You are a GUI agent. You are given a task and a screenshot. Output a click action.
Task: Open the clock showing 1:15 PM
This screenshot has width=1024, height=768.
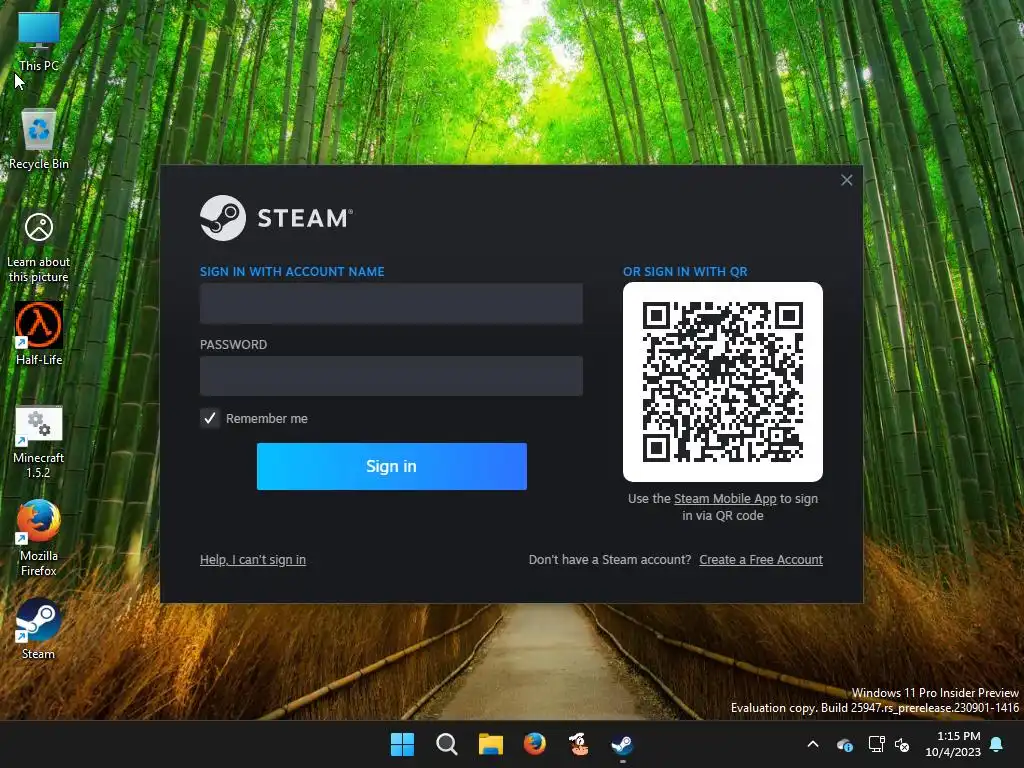(953, 744)
